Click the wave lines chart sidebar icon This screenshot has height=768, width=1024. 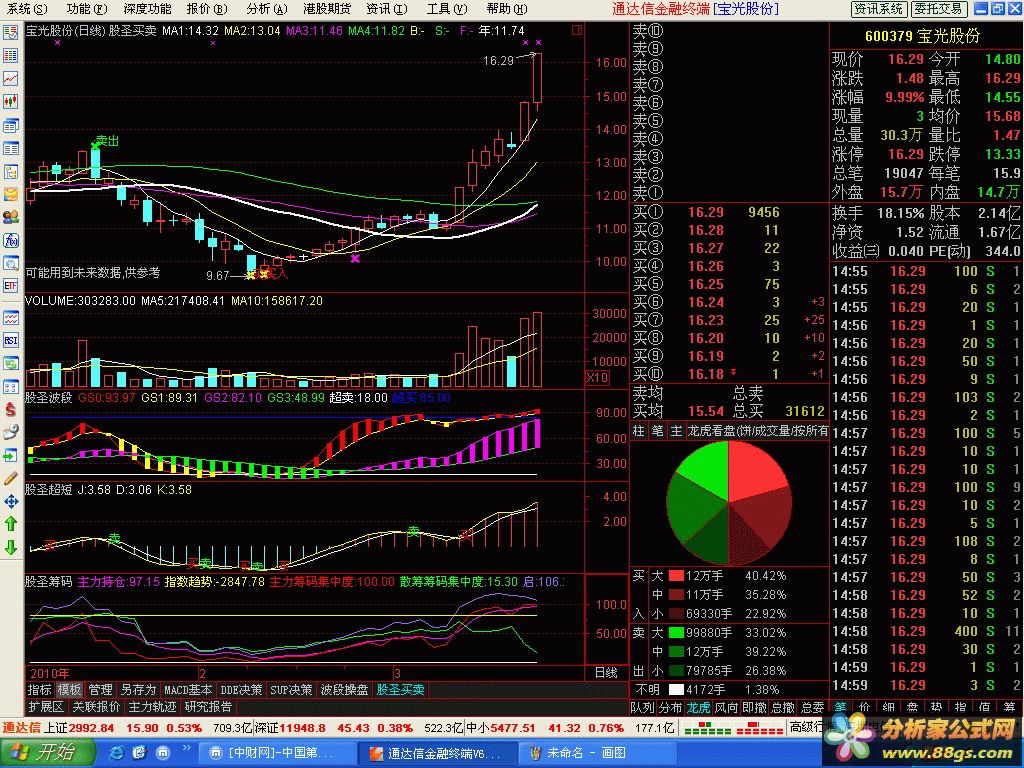(10, 318)
